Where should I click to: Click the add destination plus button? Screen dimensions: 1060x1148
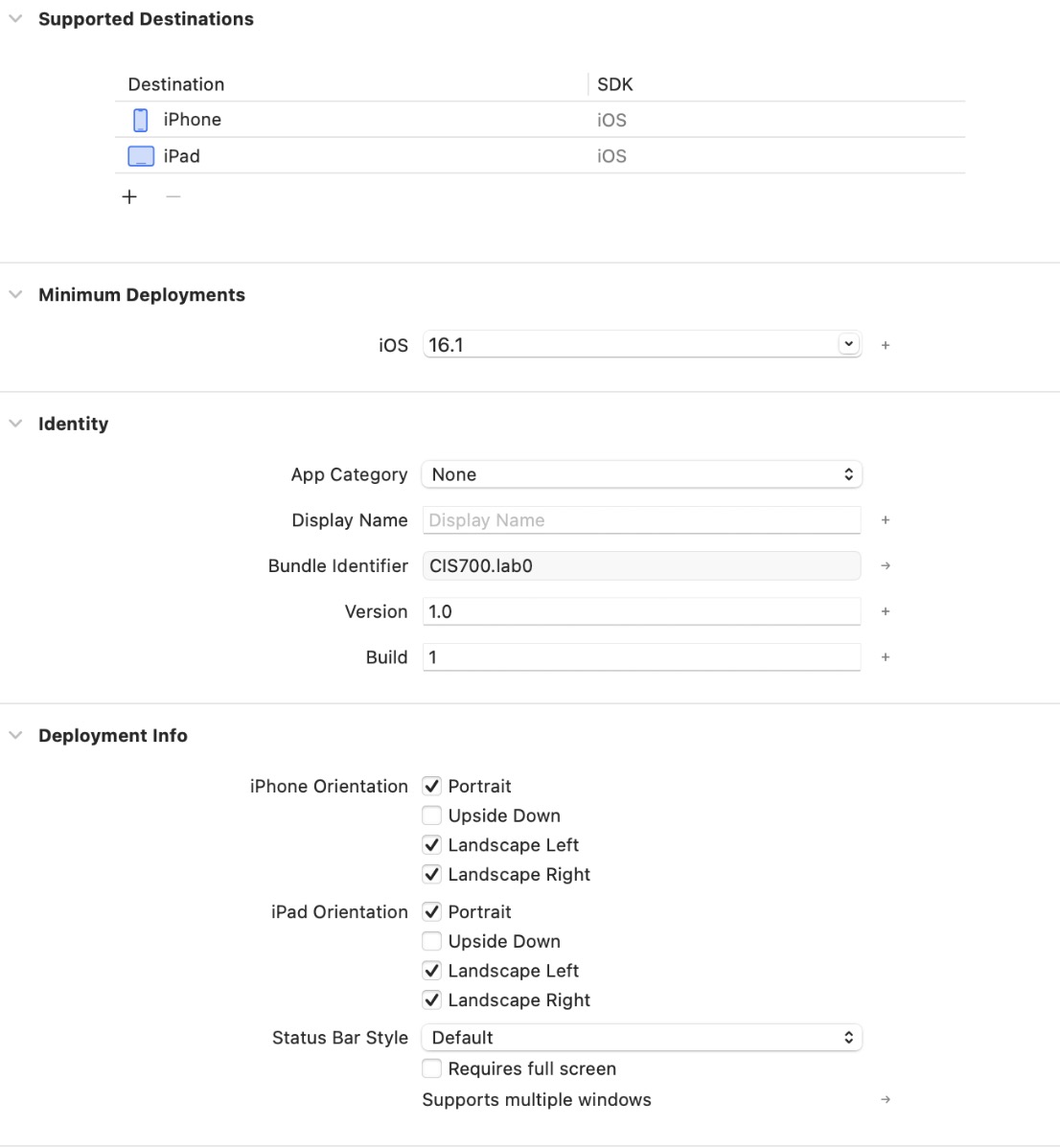129,196
